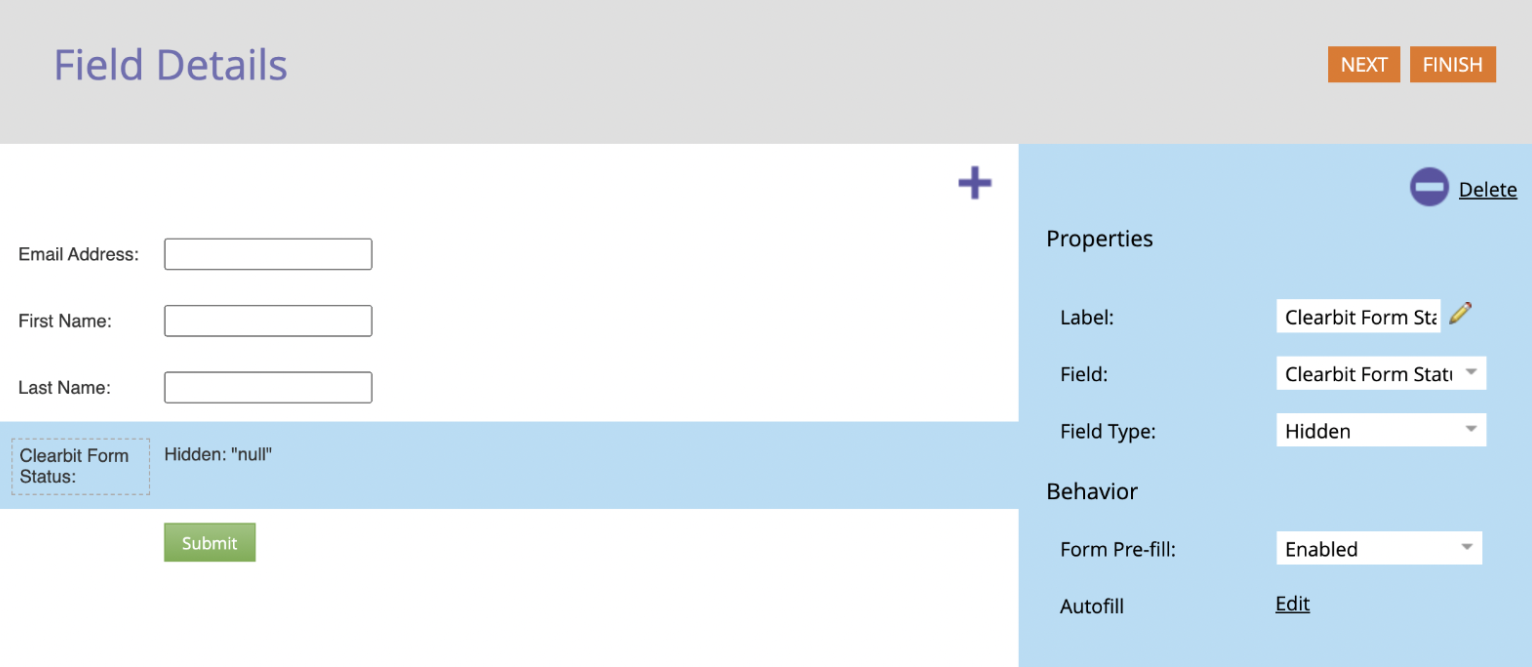1532x667 pixels.
Task: Click the Field Details heading
Action: coord(170,65)
